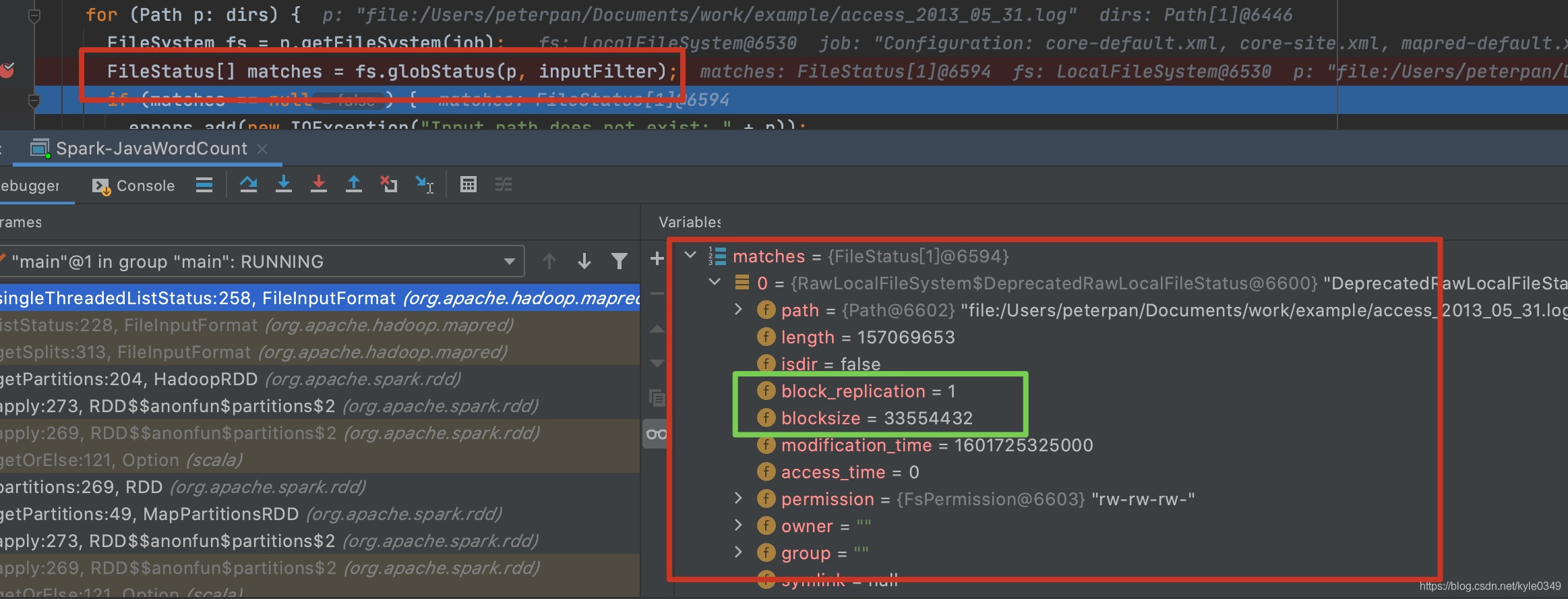Switch to the Console tab
The image size is (1568, 599).
(133, 186)
